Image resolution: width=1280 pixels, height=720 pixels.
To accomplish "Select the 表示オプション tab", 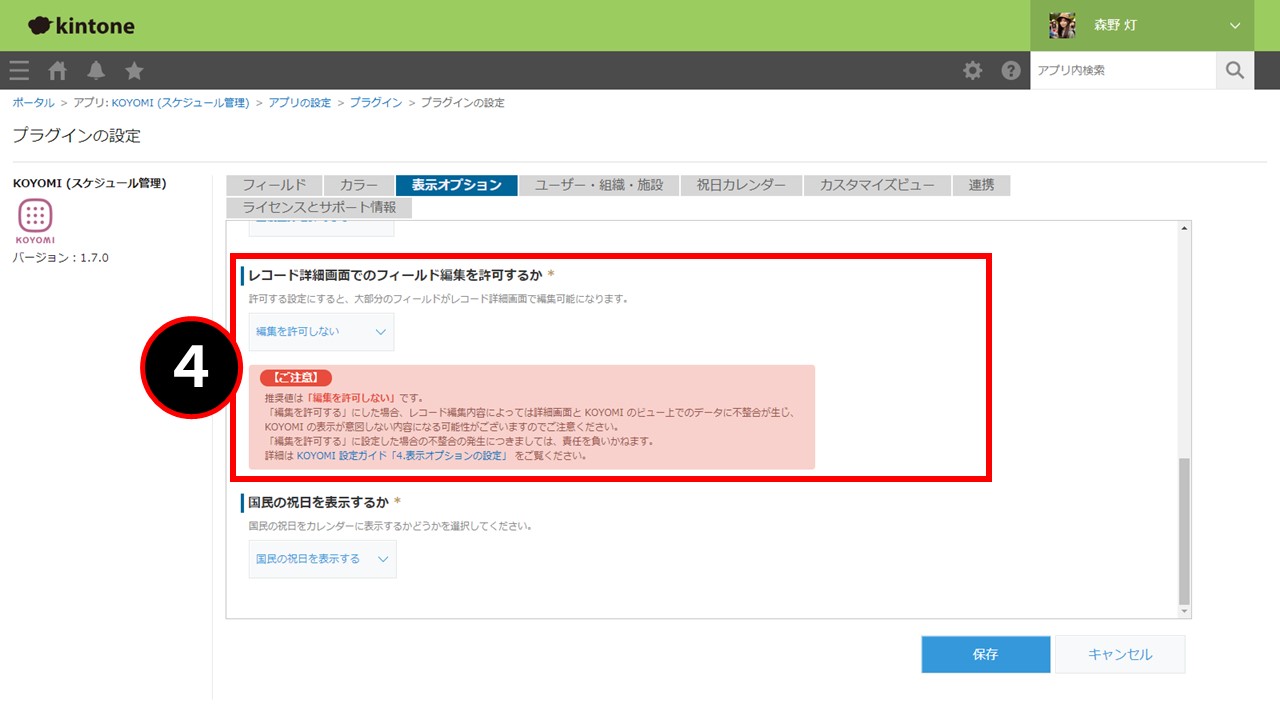I will [457, 185].
